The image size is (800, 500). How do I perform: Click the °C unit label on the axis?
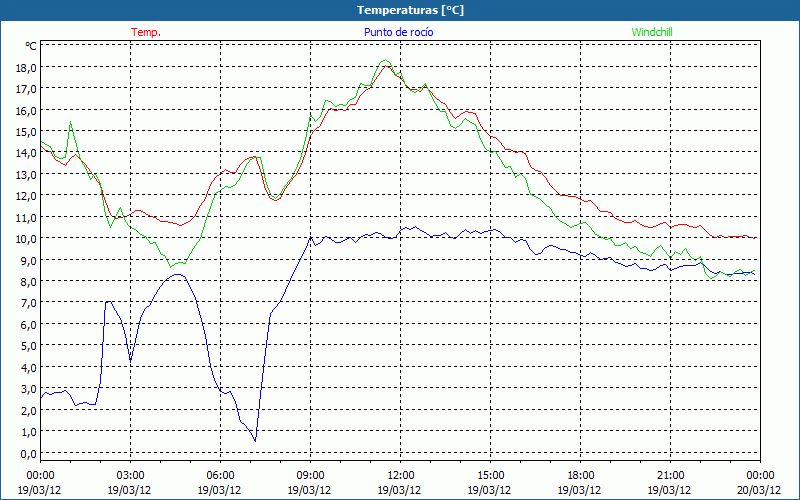(x=31, y=46)
